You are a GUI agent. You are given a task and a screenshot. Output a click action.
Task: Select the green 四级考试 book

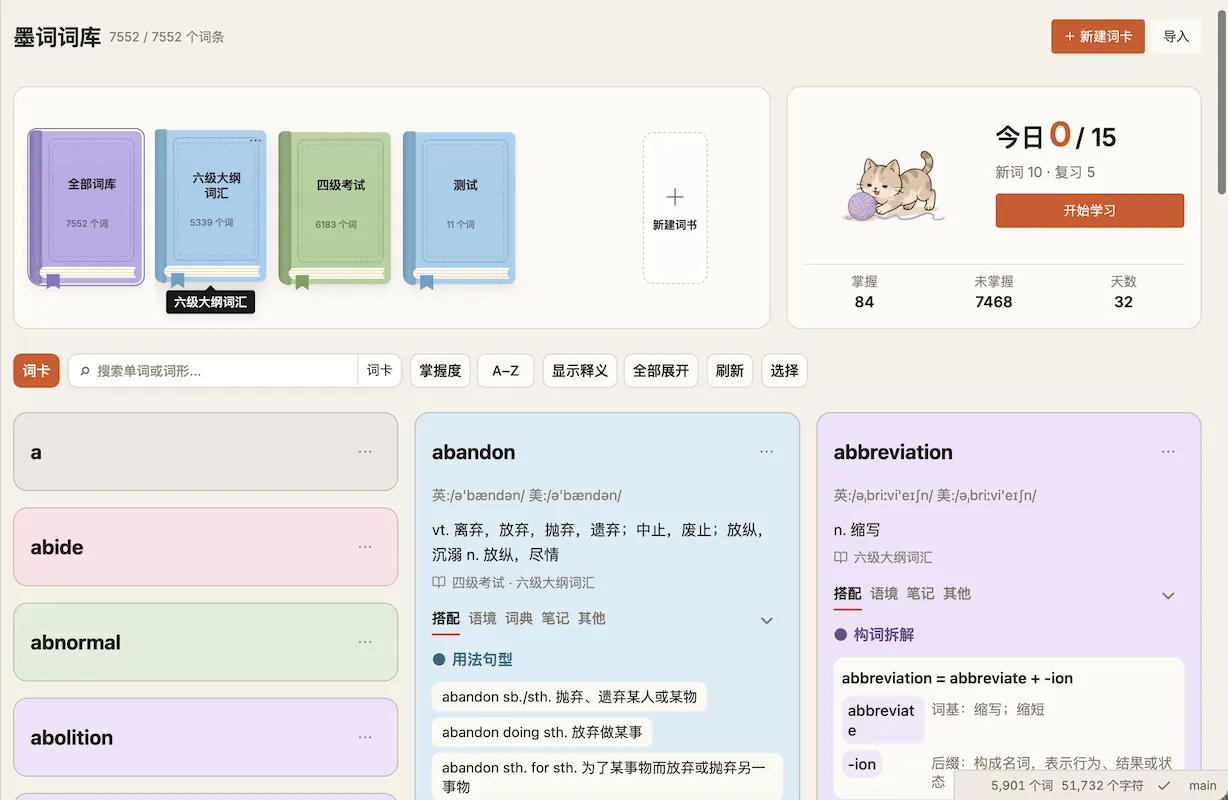click(335, 207)
